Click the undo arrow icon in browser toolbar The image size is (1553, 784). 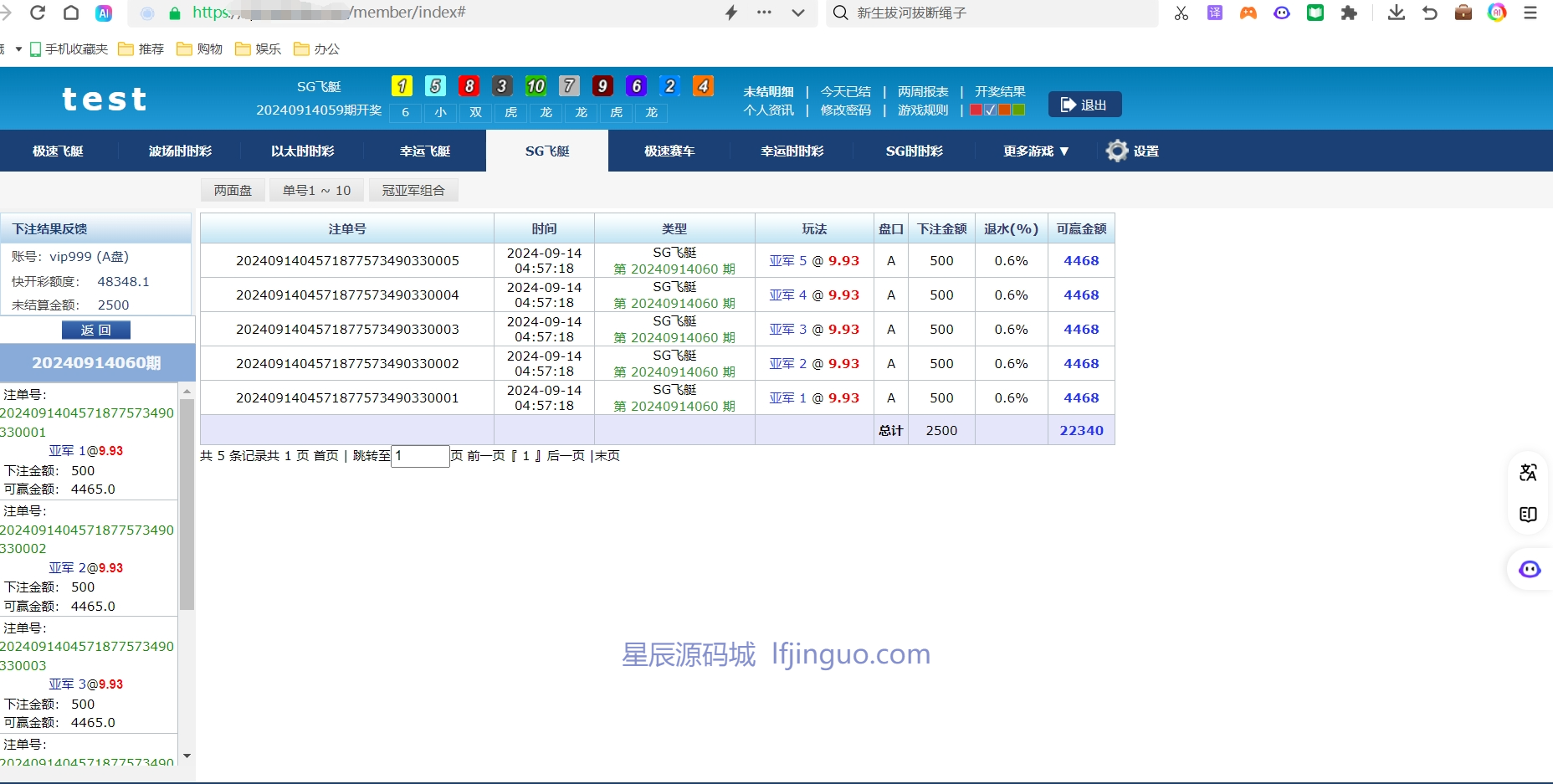tap(1430, 13)
